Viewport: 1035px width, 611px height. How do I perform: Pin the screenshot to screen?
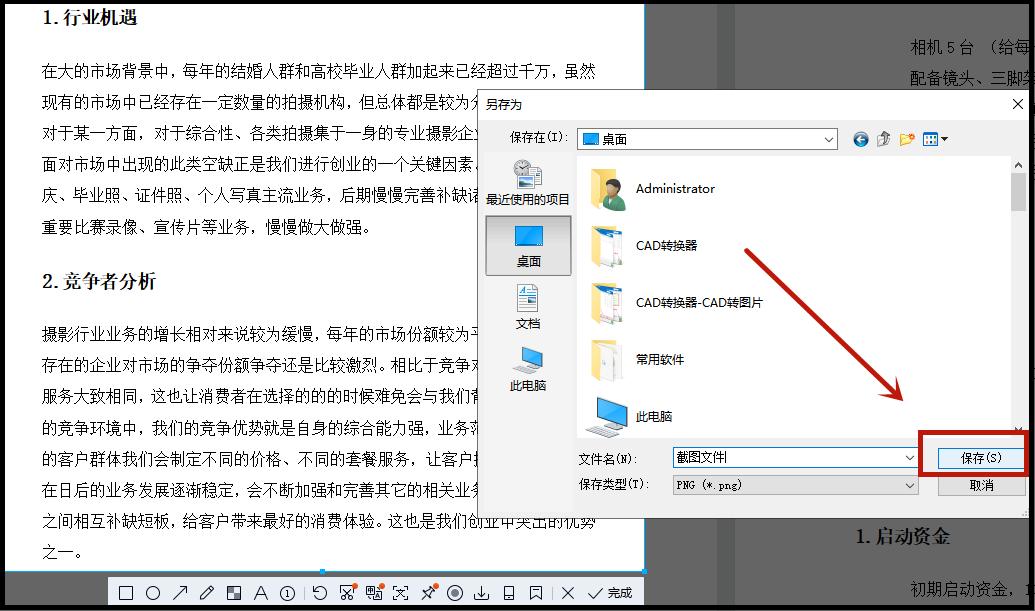(428, 592)
